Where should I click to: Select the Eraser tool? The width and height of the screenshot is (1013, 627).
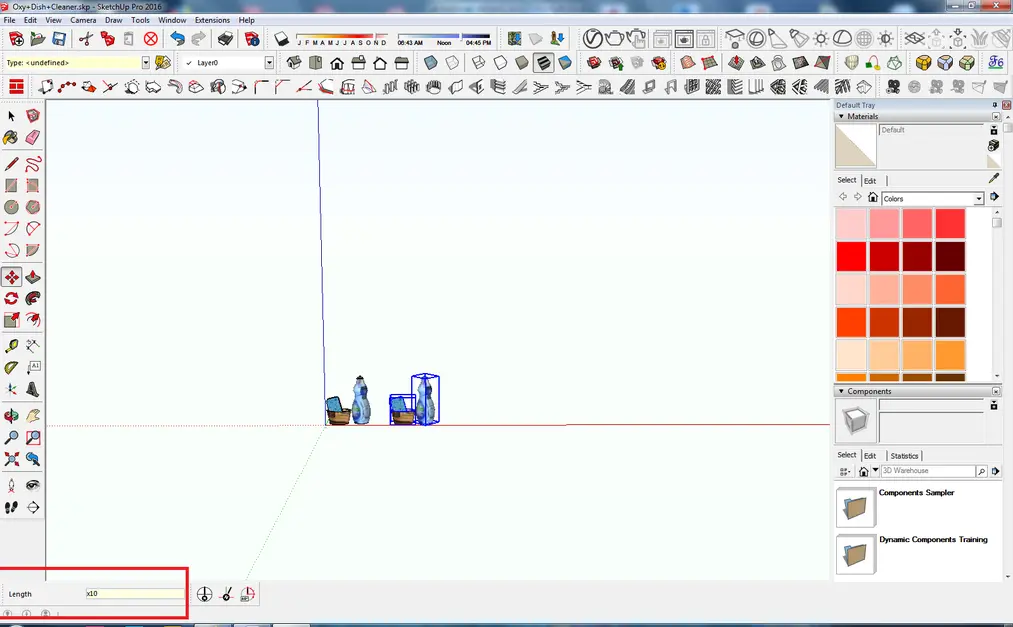tap(33, 137)
